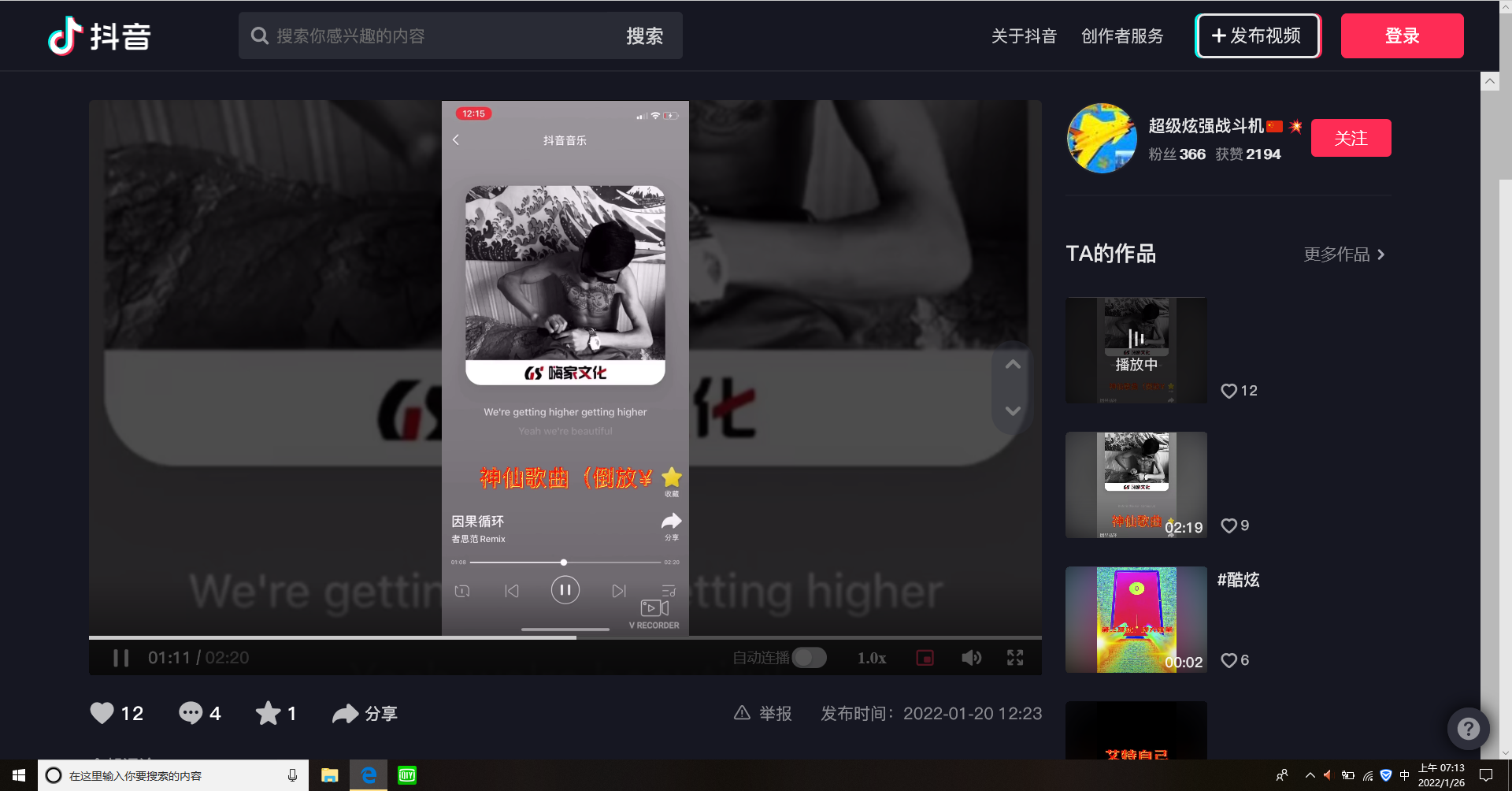Image resolution: width=1512 pixels, height=791 pixels.
Task: Open the 1.0x playback speed menu
Action: coord(872,658)
